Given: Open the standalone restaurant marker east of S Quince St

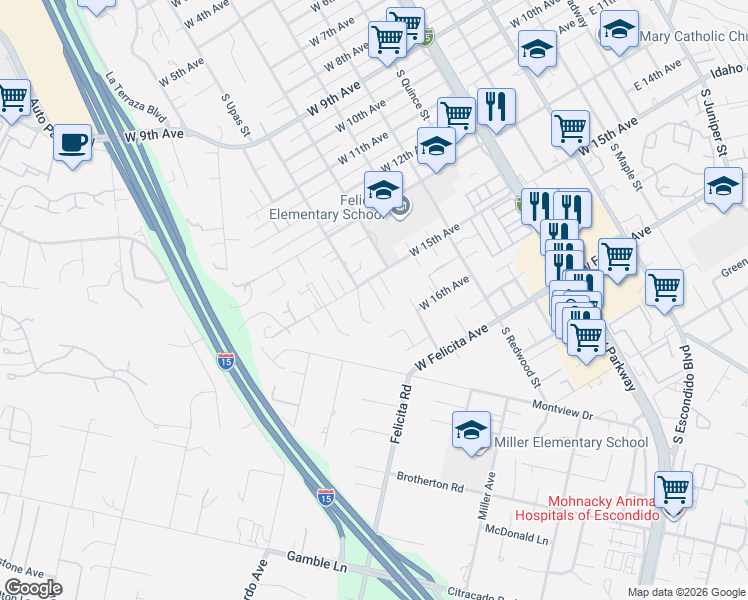Looking at the screenshot, I should [496, 108].
